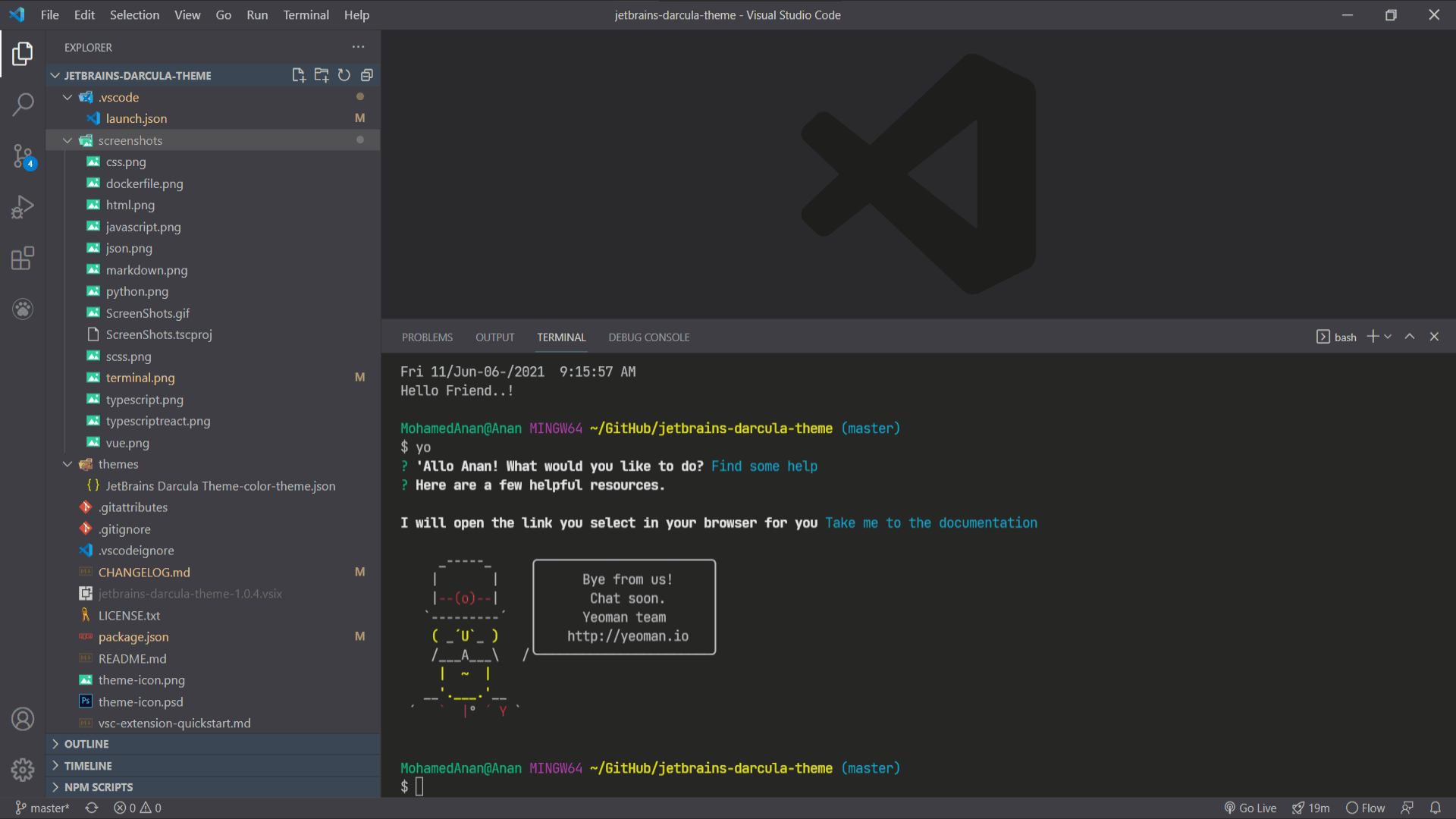Screen dimensions: 1456x819
Task: Collapse the screenshots folder
Action: pyautogui.click(x=67, y=140)
